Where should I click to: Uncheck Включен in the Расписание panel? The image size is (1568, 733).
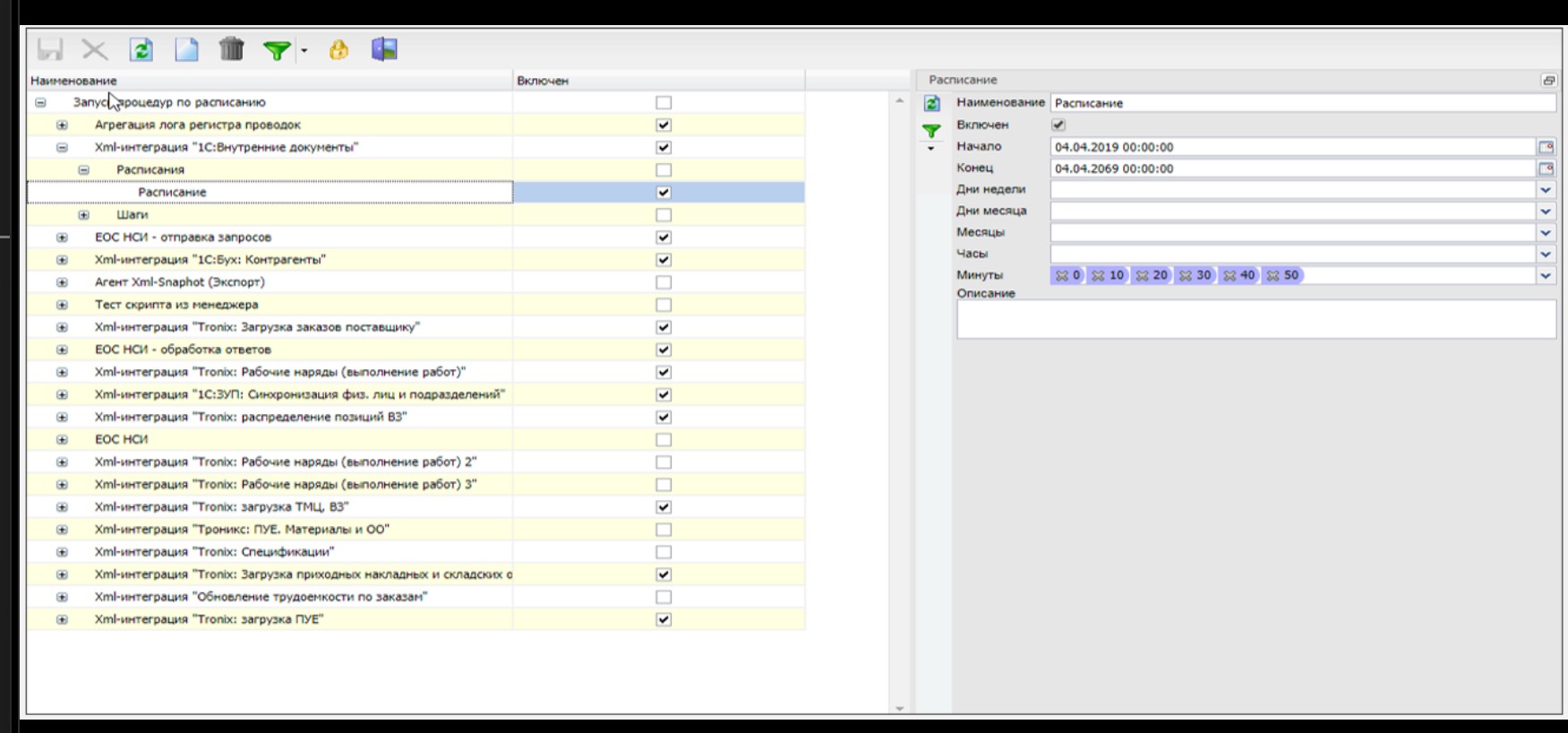point(1058,125)
